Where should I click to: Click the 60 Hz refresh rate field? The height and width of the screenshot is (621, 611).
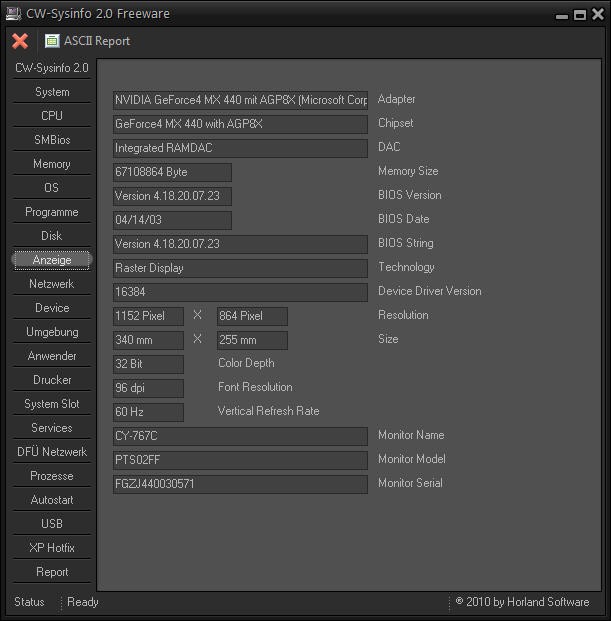(x=148, y=412)
